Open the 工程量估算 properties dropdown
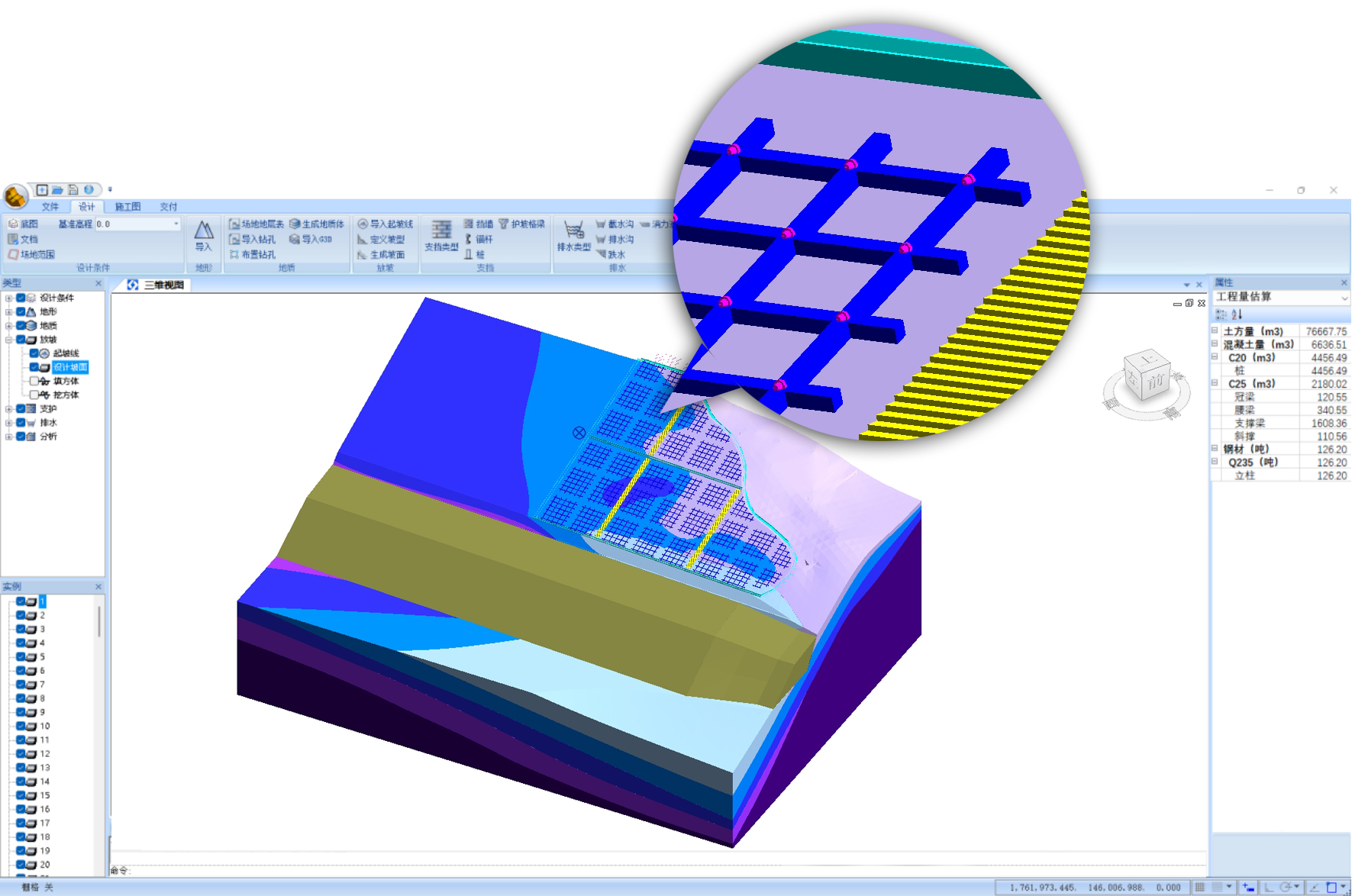1352x896 pixels. [1344, 298]
